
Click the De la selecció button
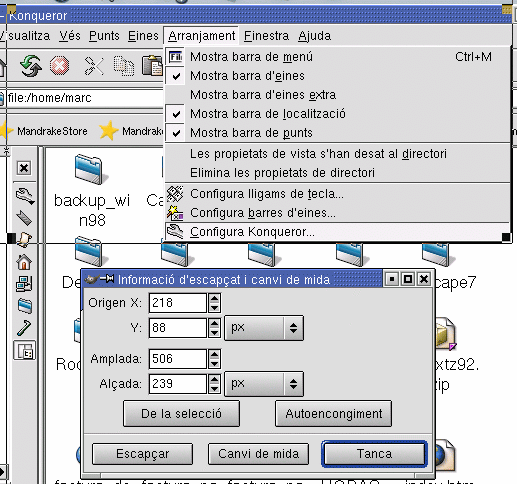[x=181, y=414]
